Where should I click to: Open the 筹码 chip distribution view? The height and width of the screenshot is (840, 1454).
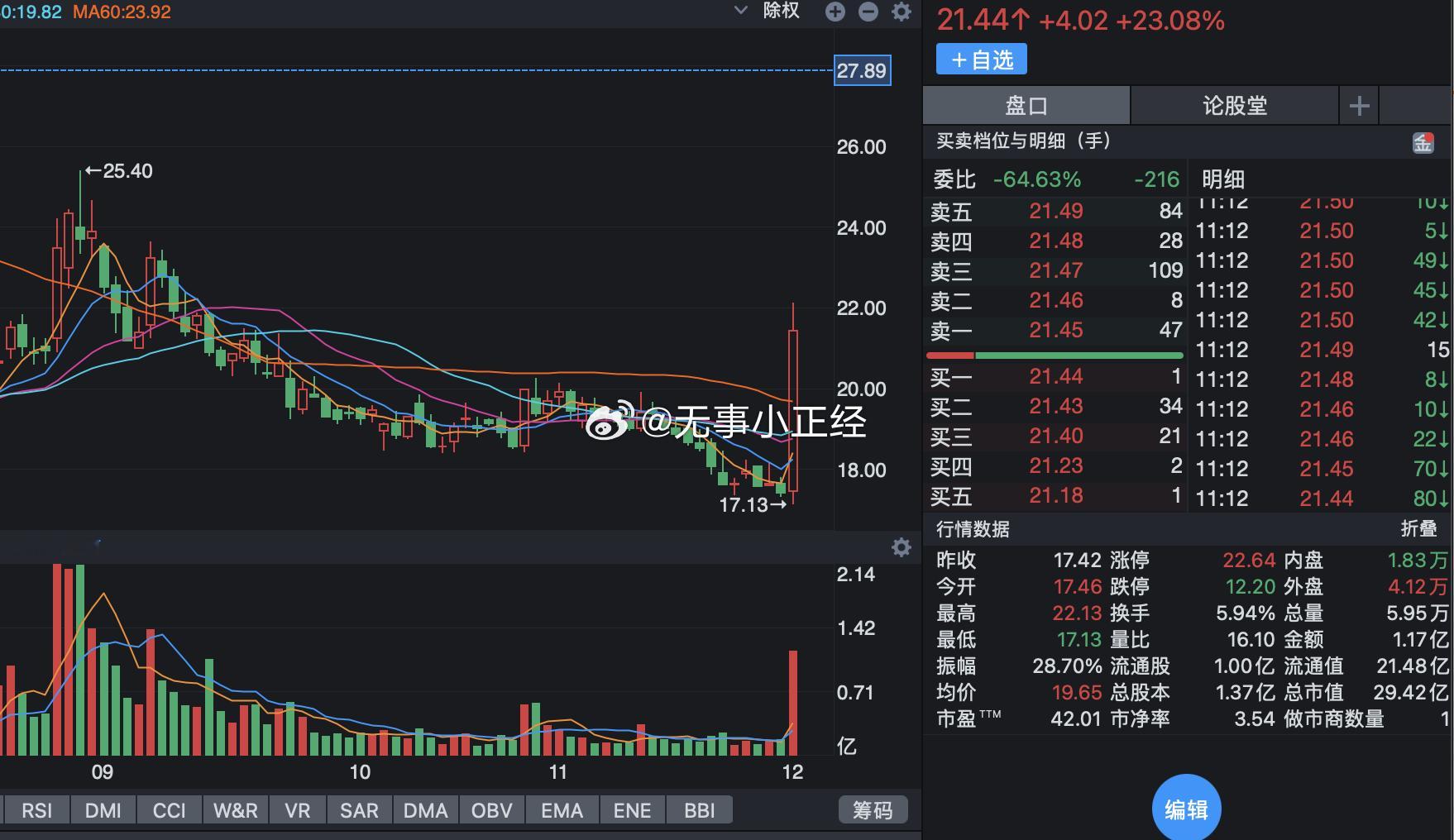point(873,809)
